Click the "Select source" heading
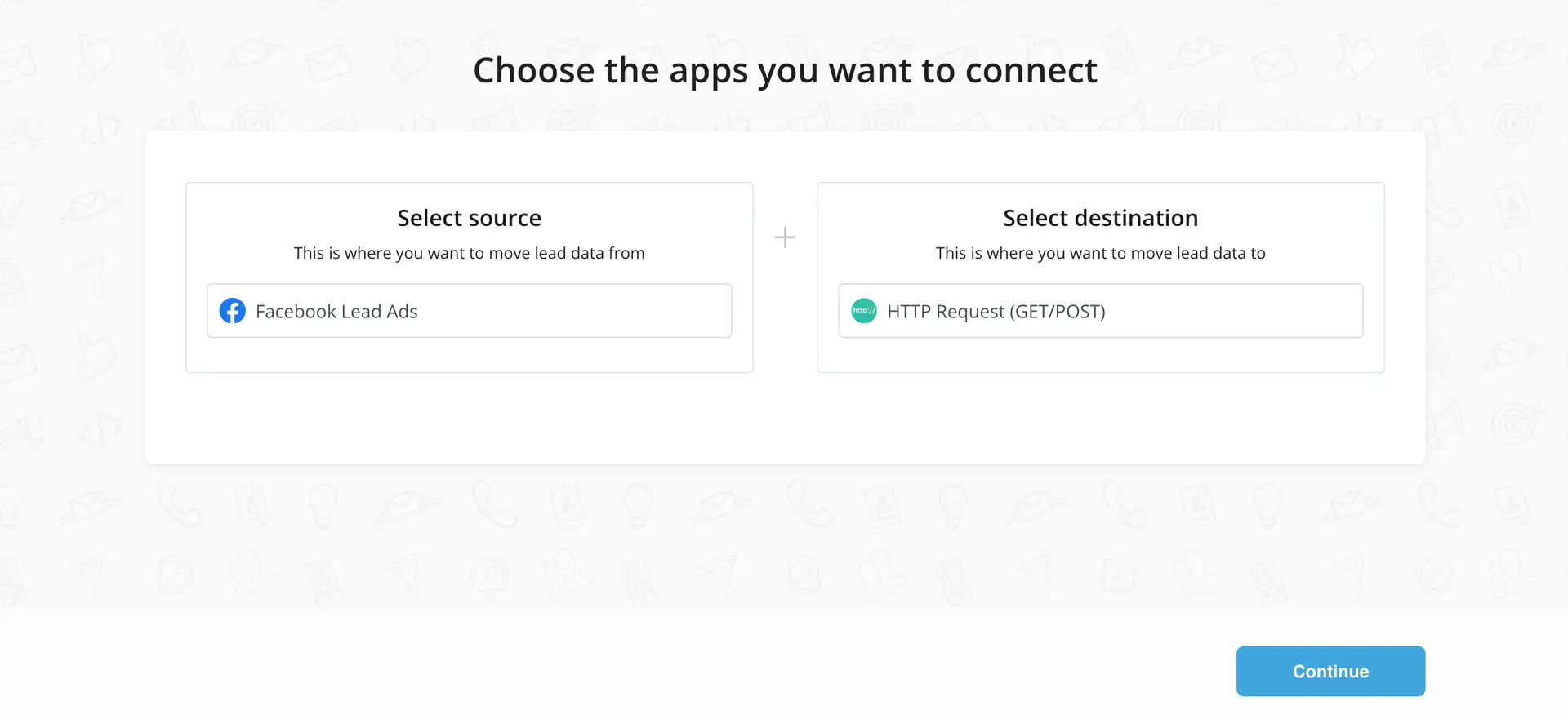 pos(469,218)
